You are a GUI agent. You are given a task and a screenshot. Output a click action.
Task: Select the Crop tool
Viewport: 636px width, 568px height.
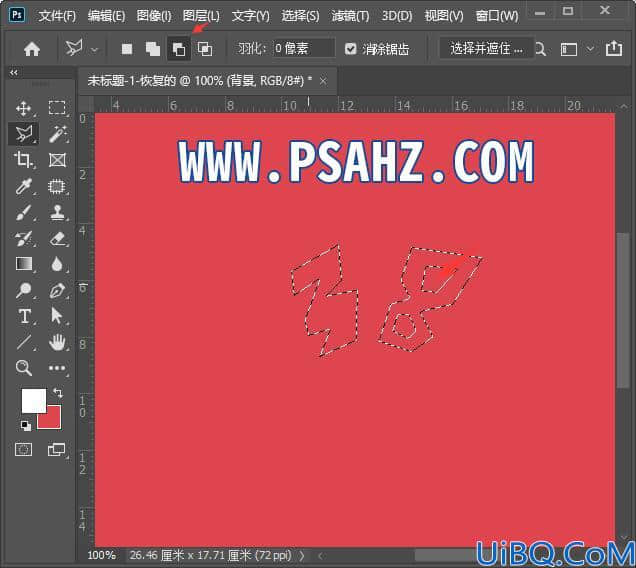point(23,160)
